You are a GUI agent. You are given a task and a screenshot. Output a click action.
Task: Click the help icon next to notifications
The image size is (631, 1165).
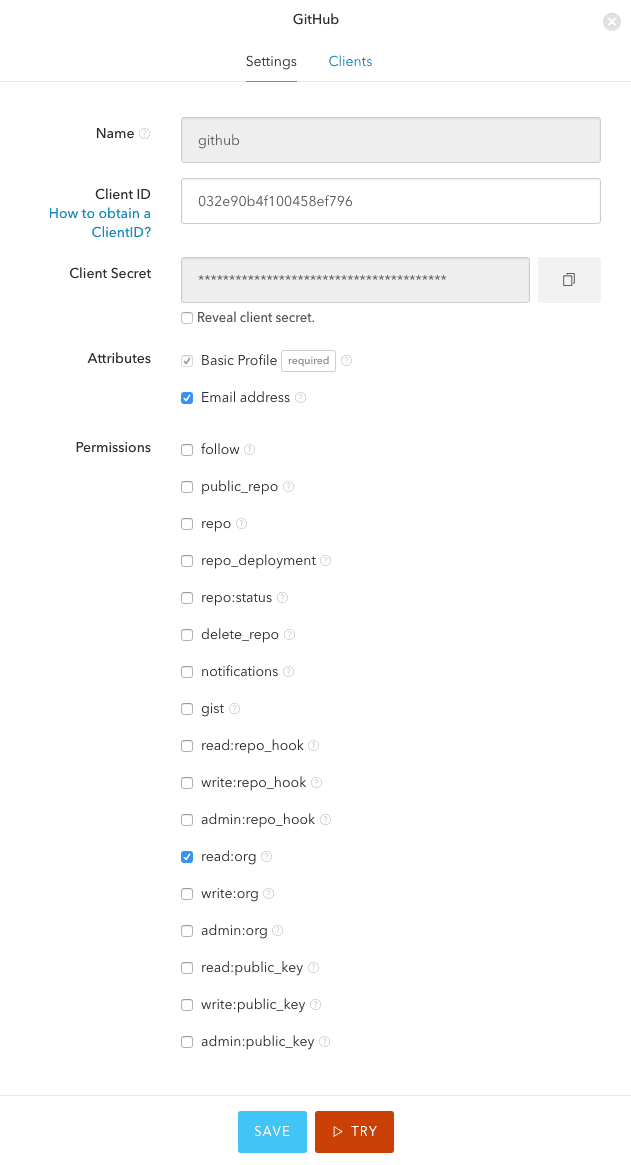(287, 671)
